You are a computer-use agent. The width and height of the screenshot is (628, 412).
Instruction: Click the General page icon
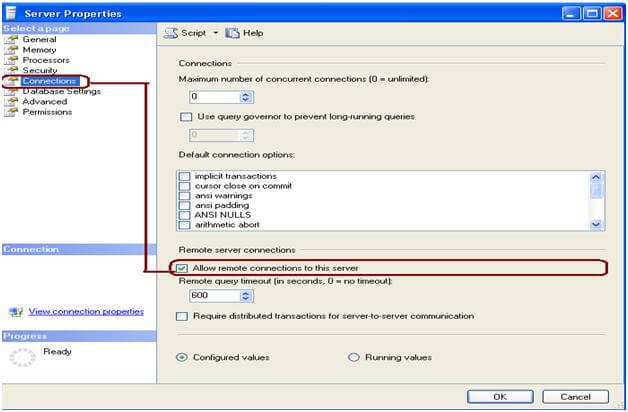pos(12,39)
